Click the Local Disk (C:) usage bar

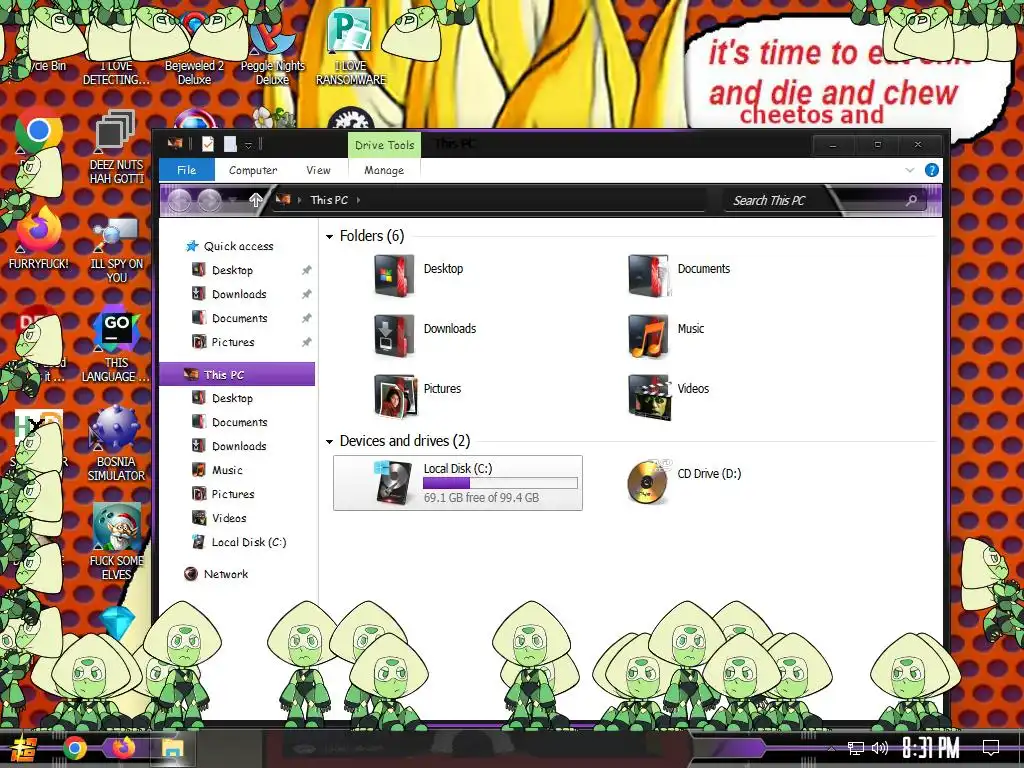click(500, 483)
